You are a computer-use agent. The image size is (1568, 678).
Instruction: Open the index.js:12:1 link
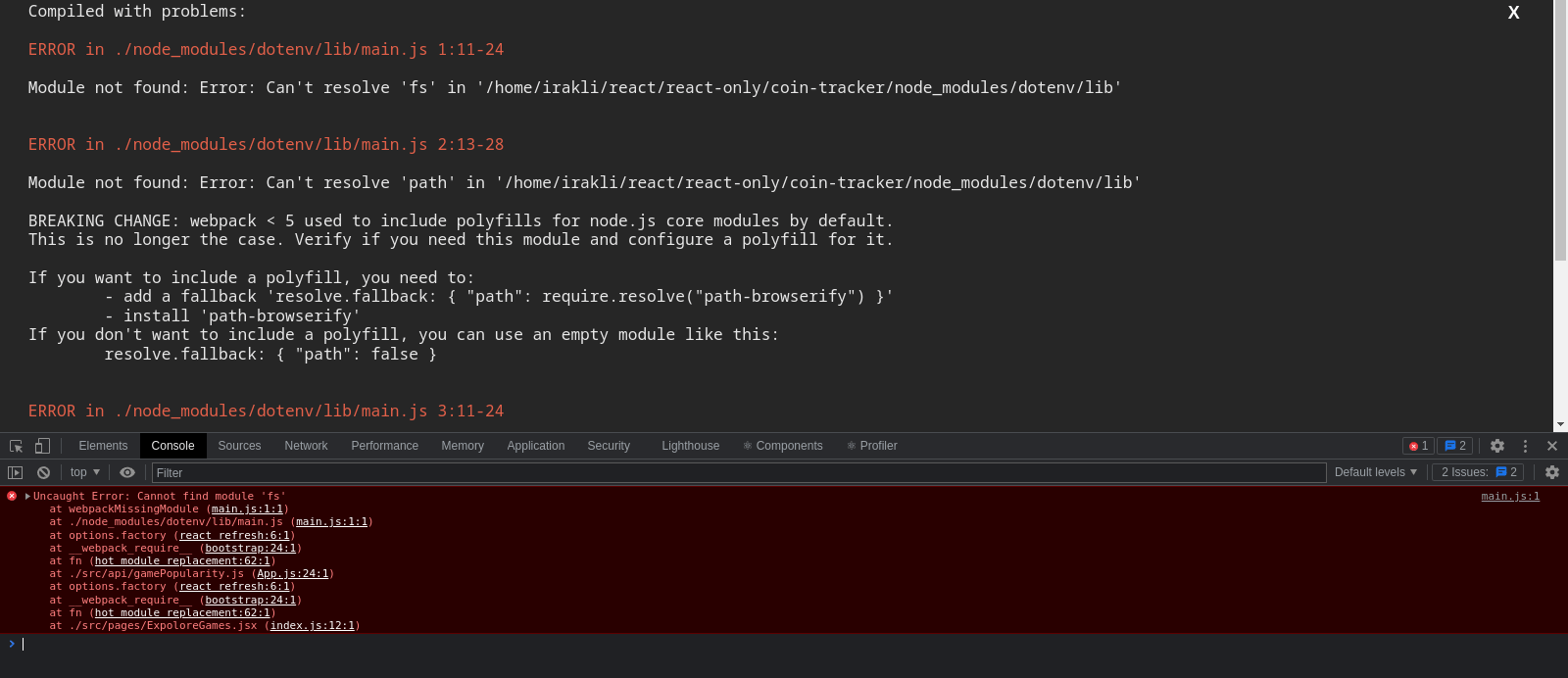pos(313,626)
